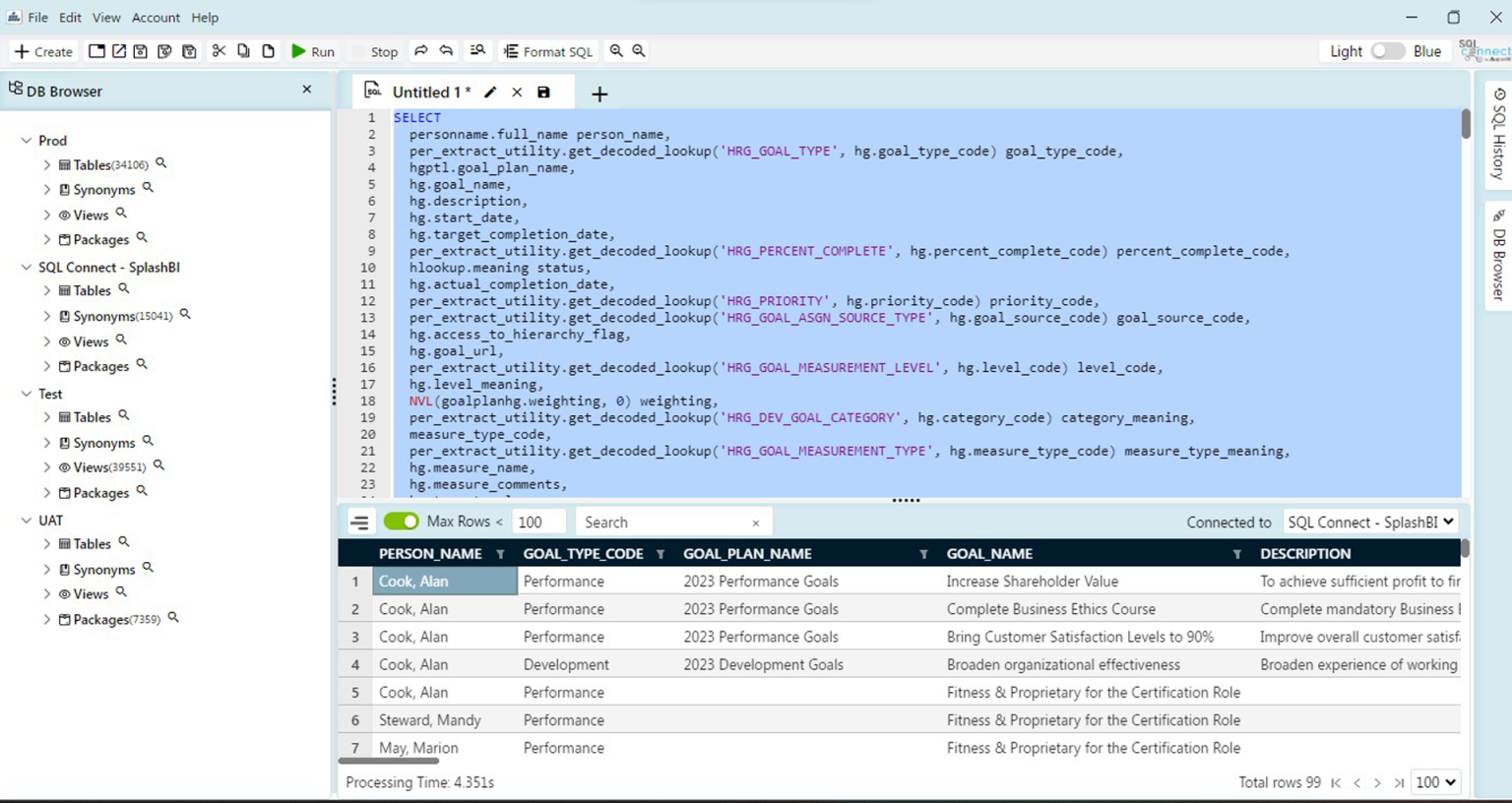Click the Find/search icon in toolbar

pyautogui.click(x=477, y=51)
